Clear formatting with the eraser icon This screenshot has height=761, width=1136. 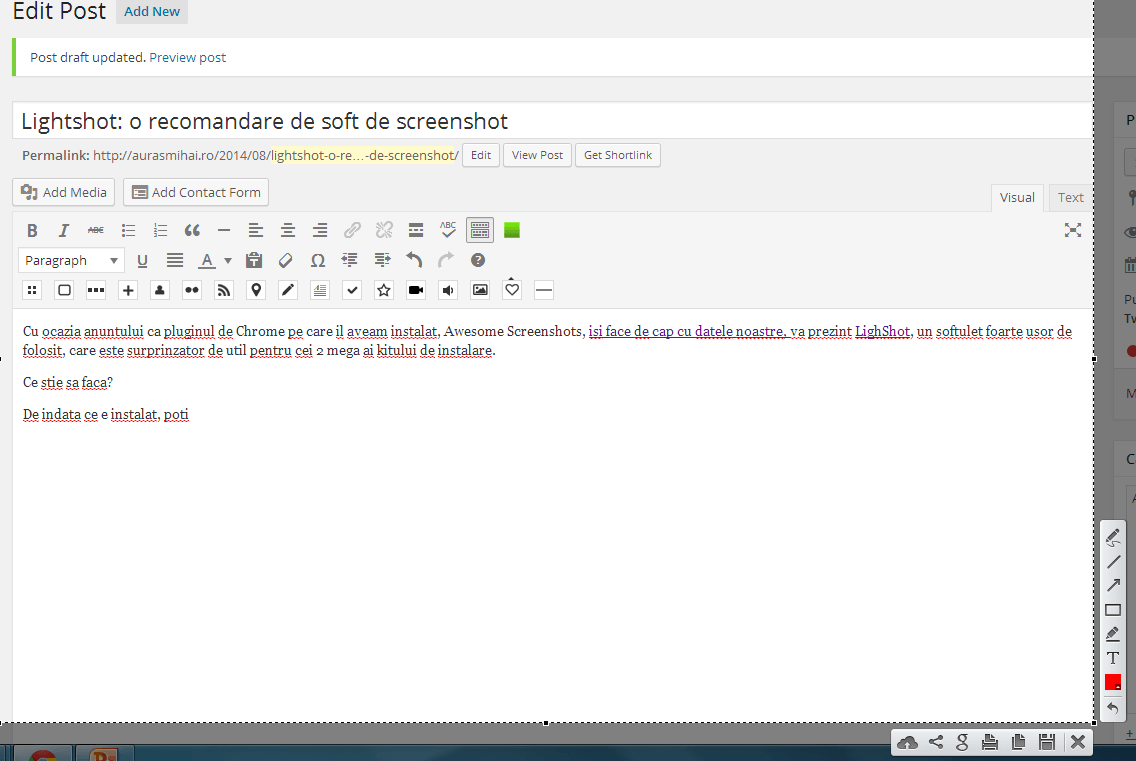pos(285,260)
